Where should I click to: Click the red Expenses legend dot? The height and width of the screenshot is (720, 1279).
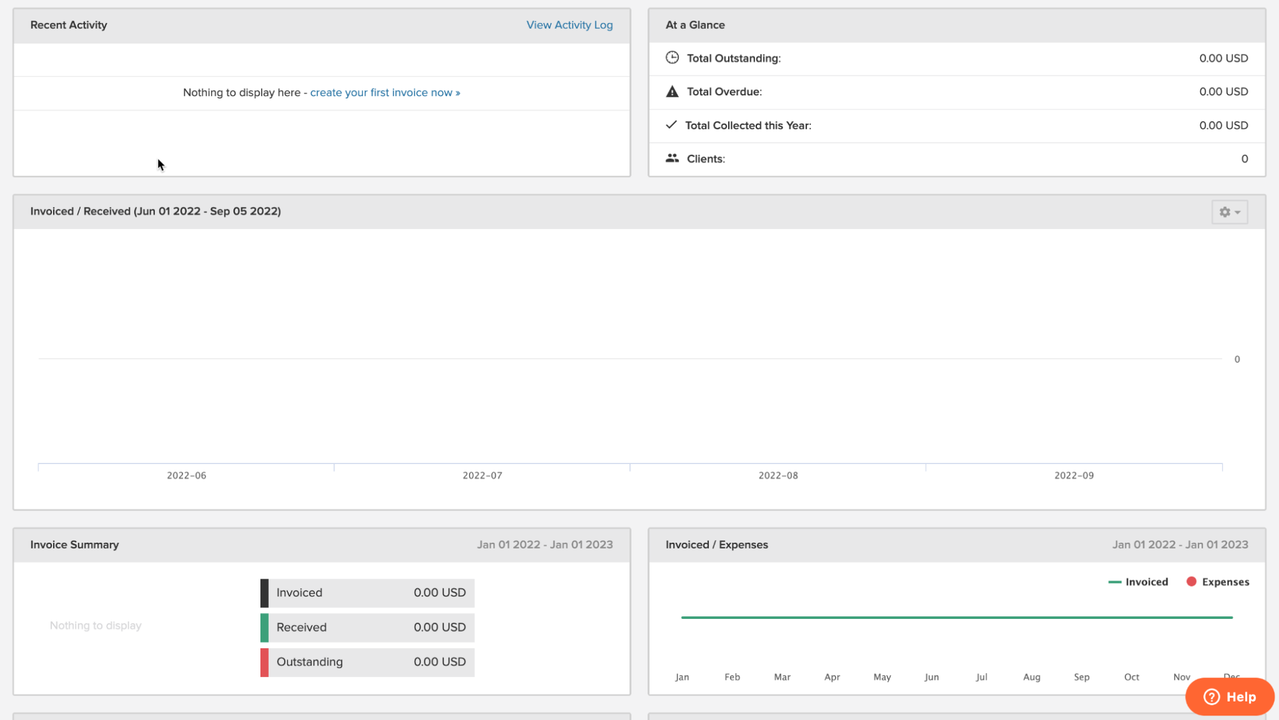(x=1190, y=581)
